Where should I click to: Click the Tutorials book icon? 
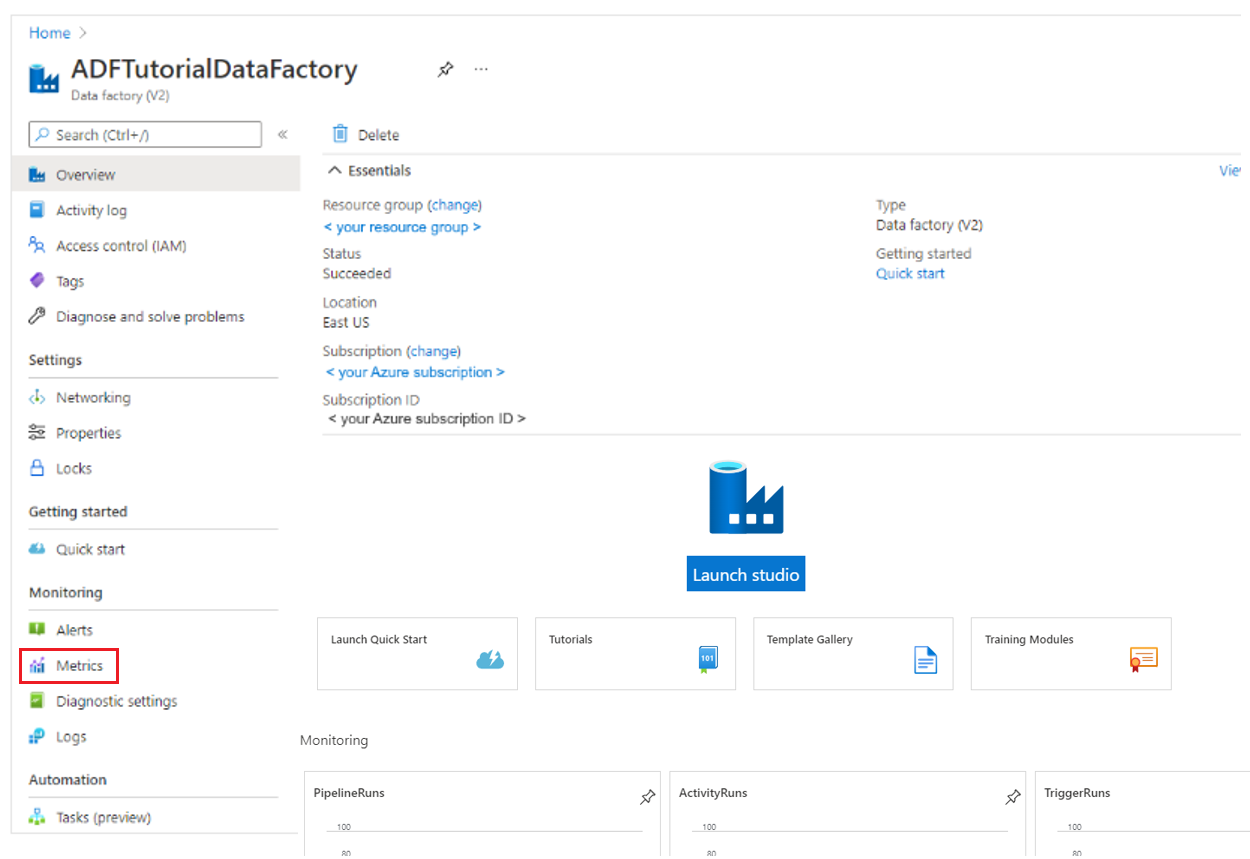point(708,659)
